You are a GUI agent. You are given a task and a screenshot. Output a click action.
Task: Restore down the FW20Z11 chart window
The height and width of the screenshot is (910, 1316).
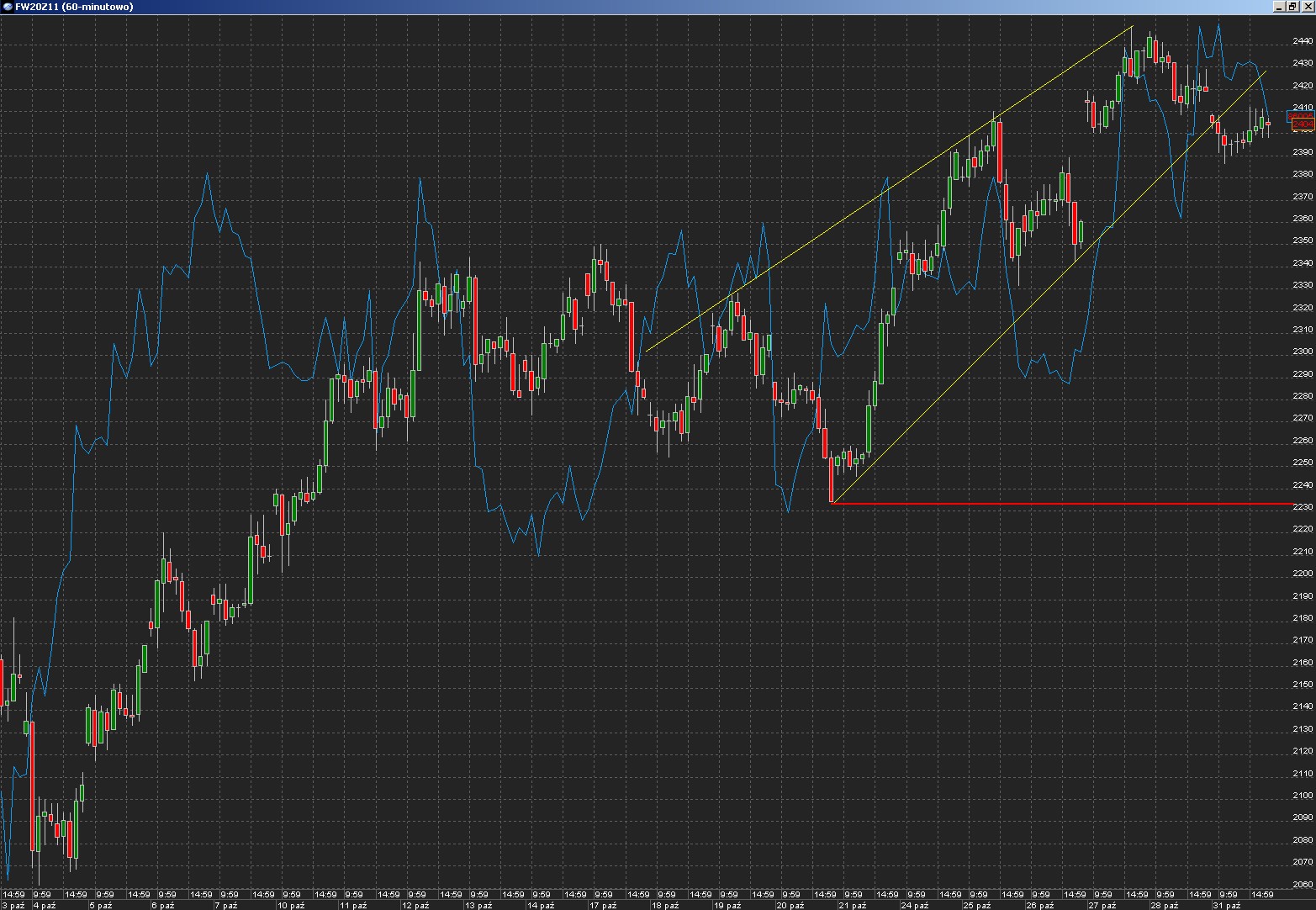click(x=1292, y=7)
